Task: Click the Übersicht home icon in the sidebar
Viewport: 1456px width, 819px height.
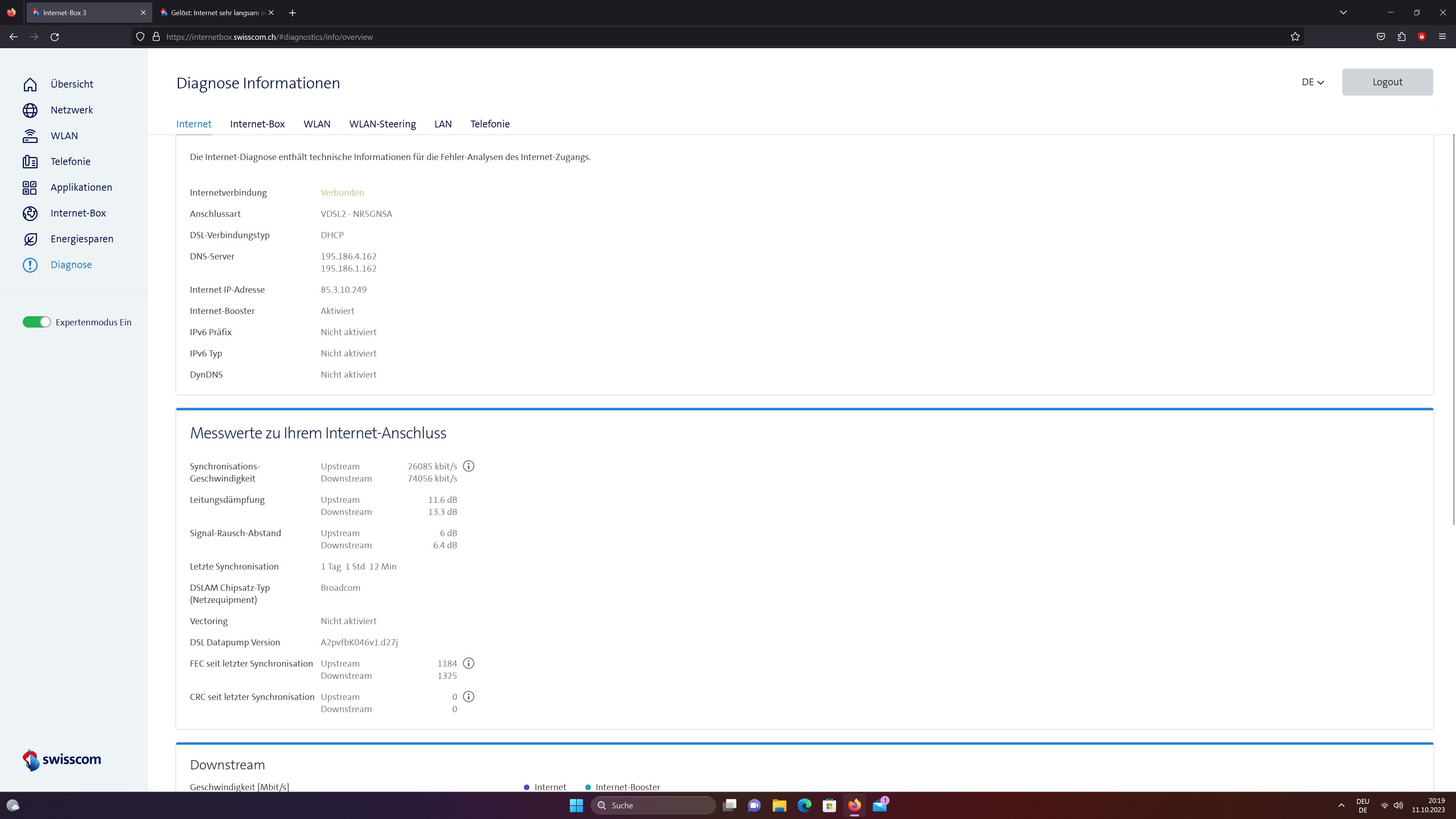Action: click(x=30, y=84)
